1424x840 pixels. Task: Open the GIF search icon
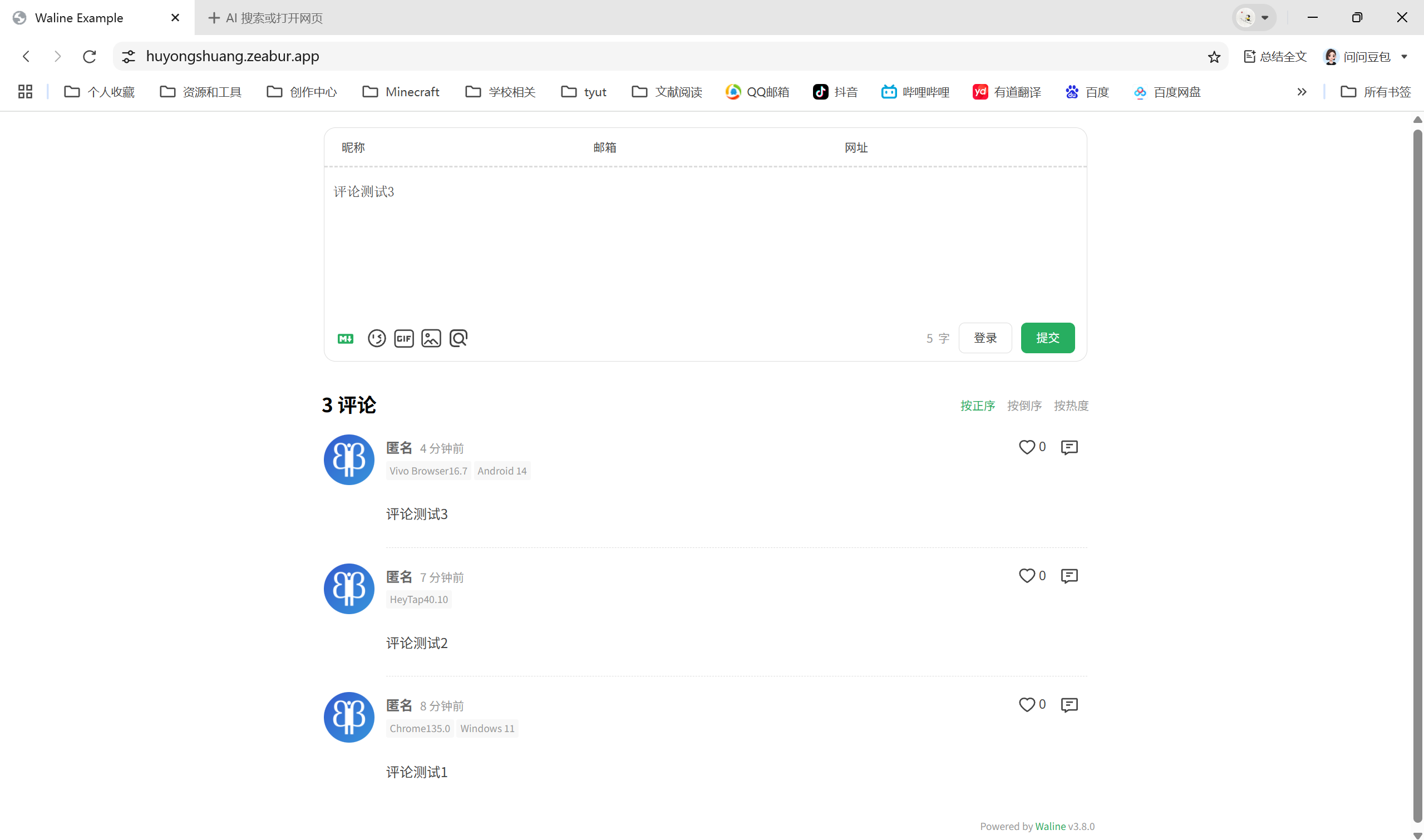[403, 338]
